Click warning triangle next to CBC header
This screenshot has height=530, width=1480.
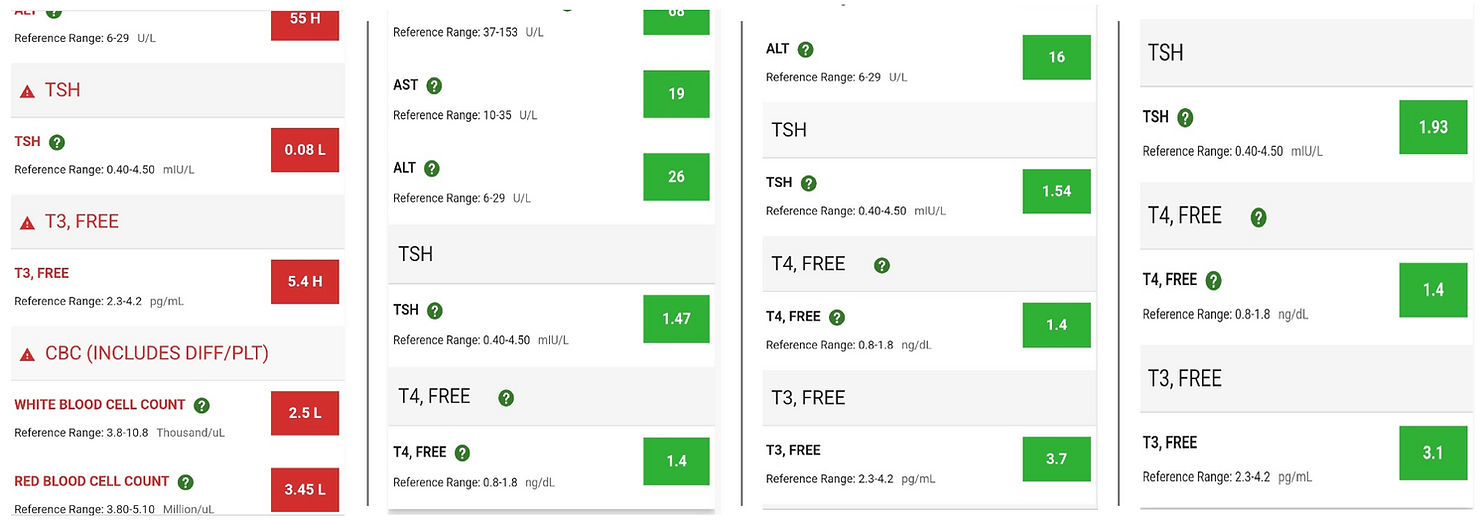tap(27, 354)
